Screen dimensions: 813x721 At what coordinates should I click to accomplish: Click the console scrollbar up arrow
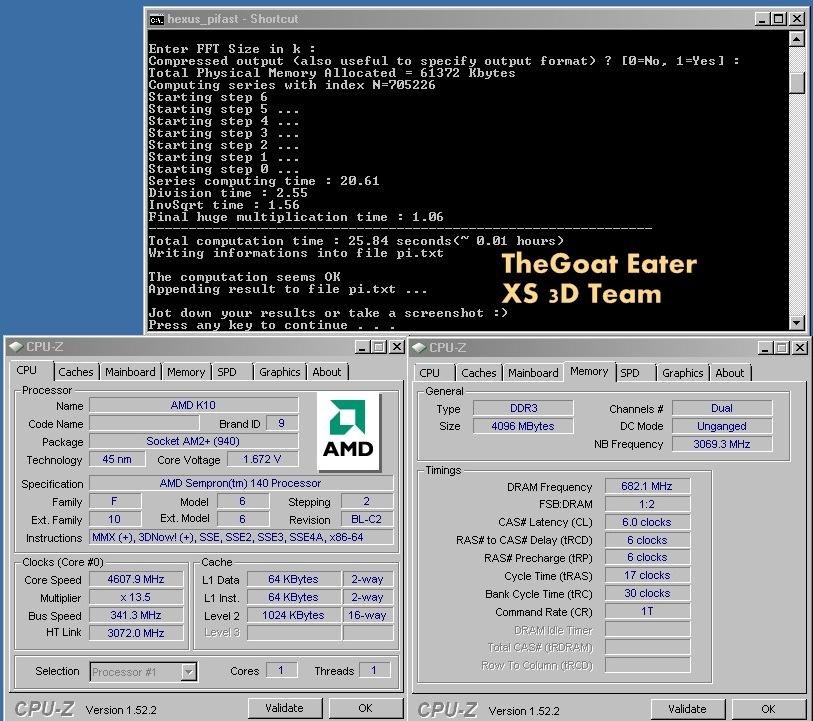(796, 39)
